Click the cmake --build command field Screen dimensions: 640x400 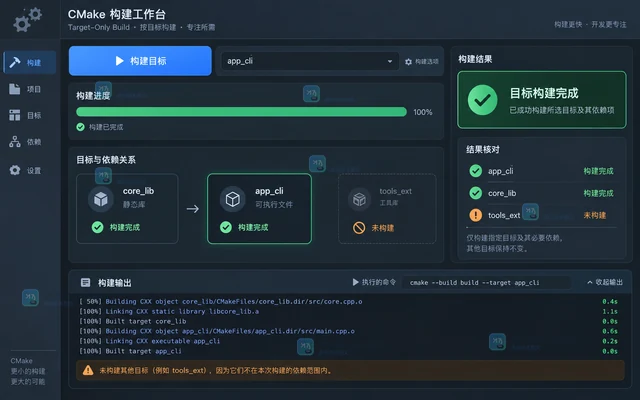tap(486, 282)
